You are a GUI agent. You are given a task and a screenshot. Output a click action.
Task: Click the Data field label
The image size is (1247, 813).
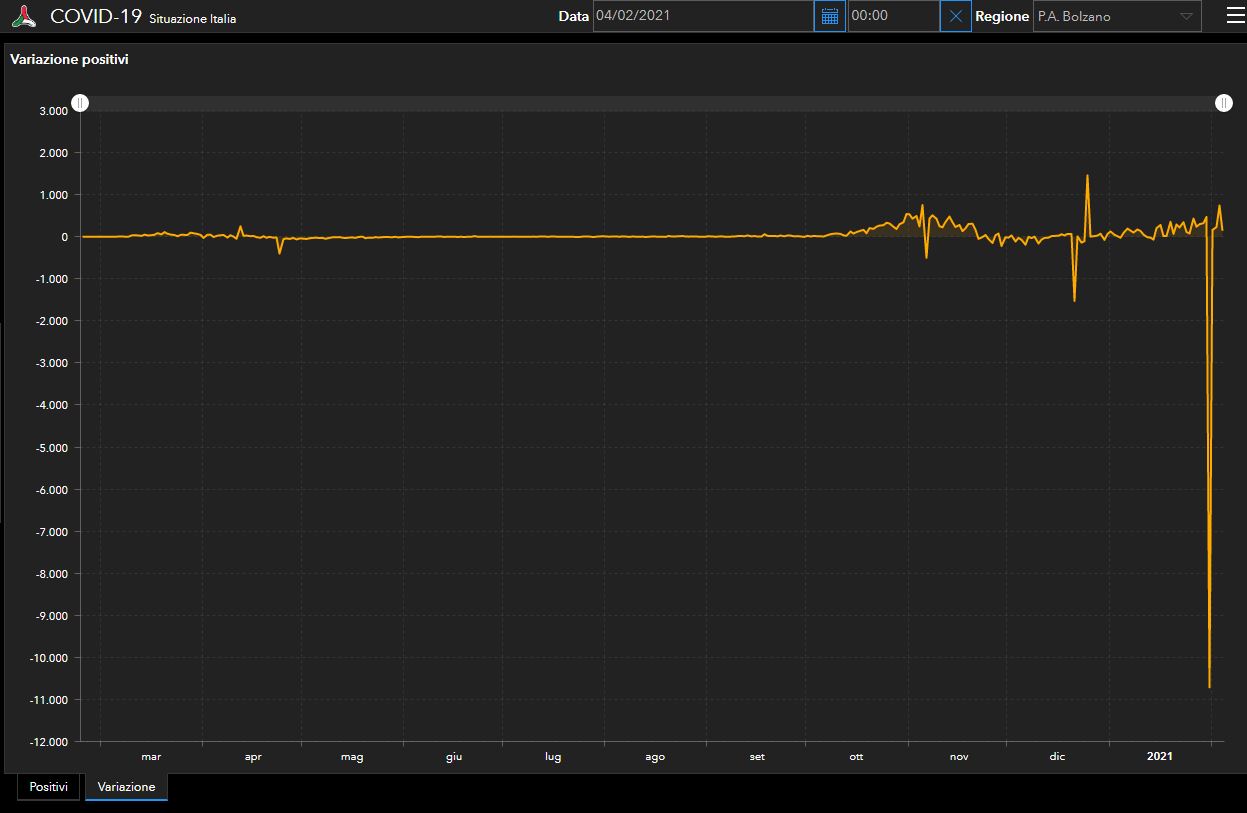[573, 16]
